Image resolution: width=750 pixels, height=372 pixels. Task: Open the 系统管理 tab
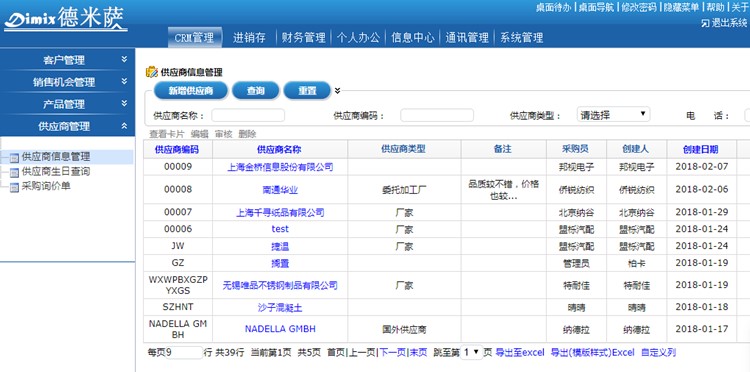(522, 37)
